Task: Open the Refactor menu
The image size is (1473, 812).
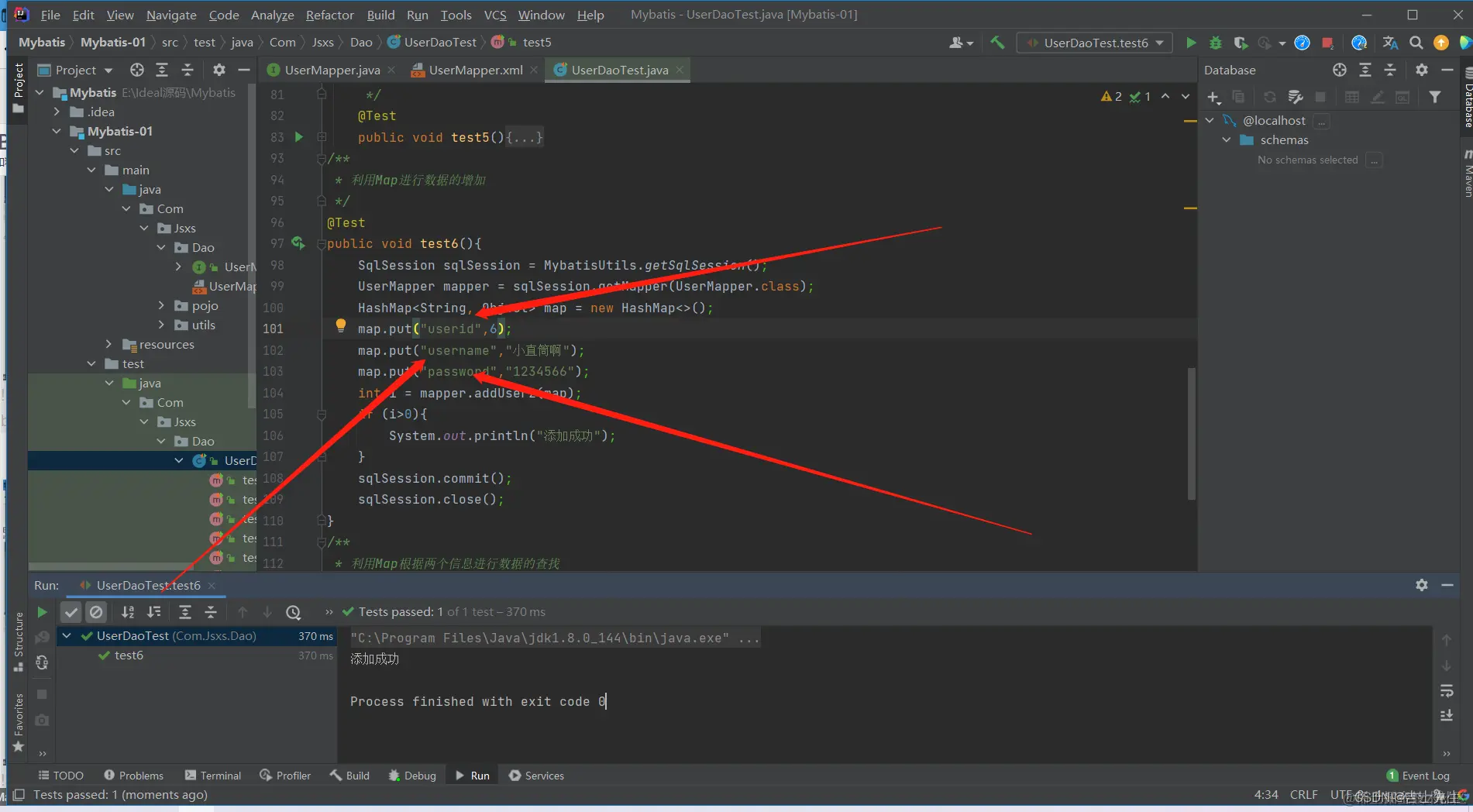Action: pos(329,15)
